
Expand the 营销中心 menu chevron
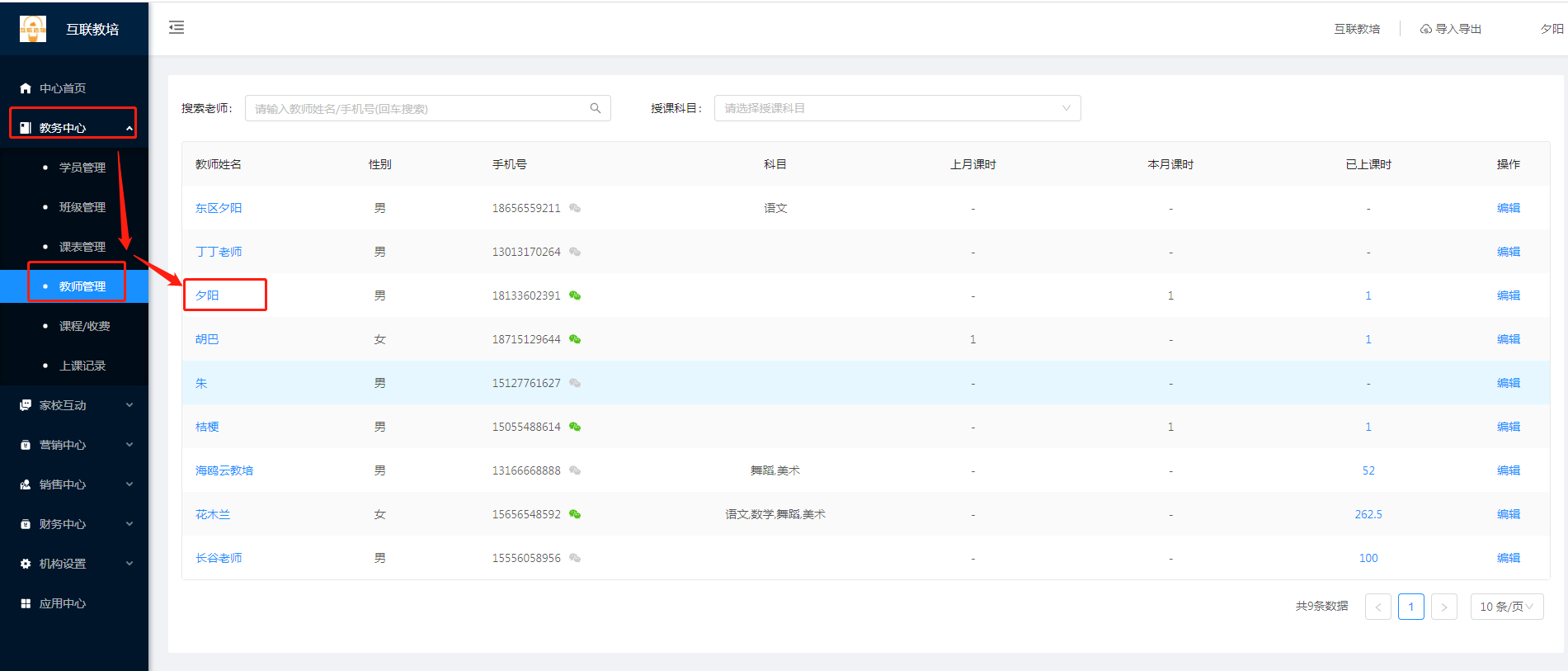(129, 445)
